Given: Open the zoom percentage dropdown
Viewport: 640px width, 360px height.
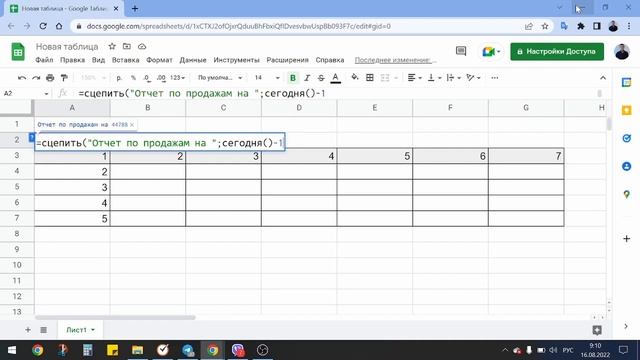Looking at the screenshot, I should point(93,78).
